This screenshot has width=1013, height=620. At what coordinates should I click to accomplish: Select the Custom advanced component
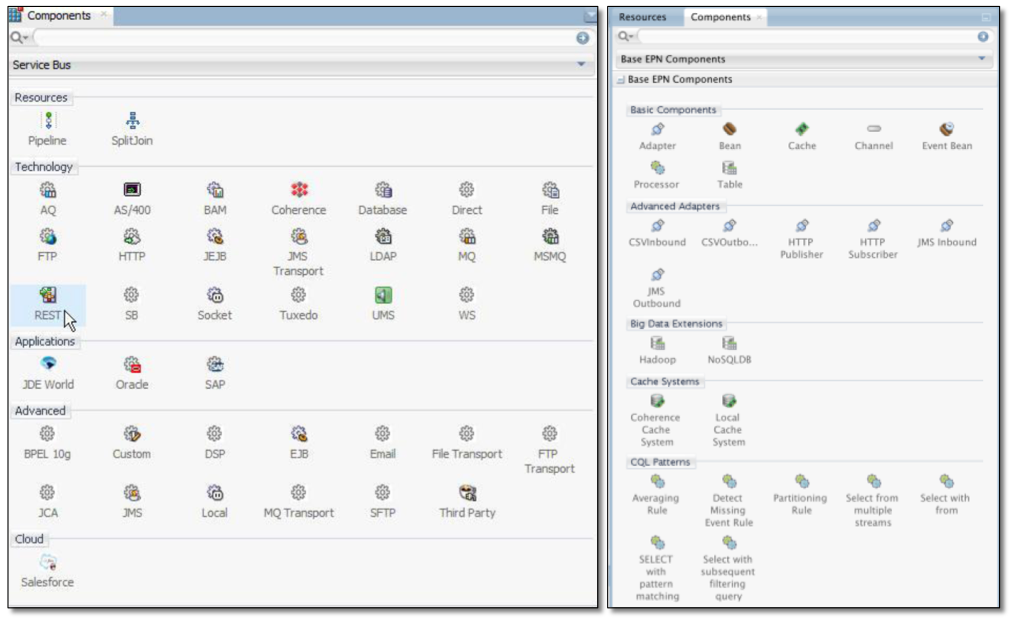click(x=132, y=434)
